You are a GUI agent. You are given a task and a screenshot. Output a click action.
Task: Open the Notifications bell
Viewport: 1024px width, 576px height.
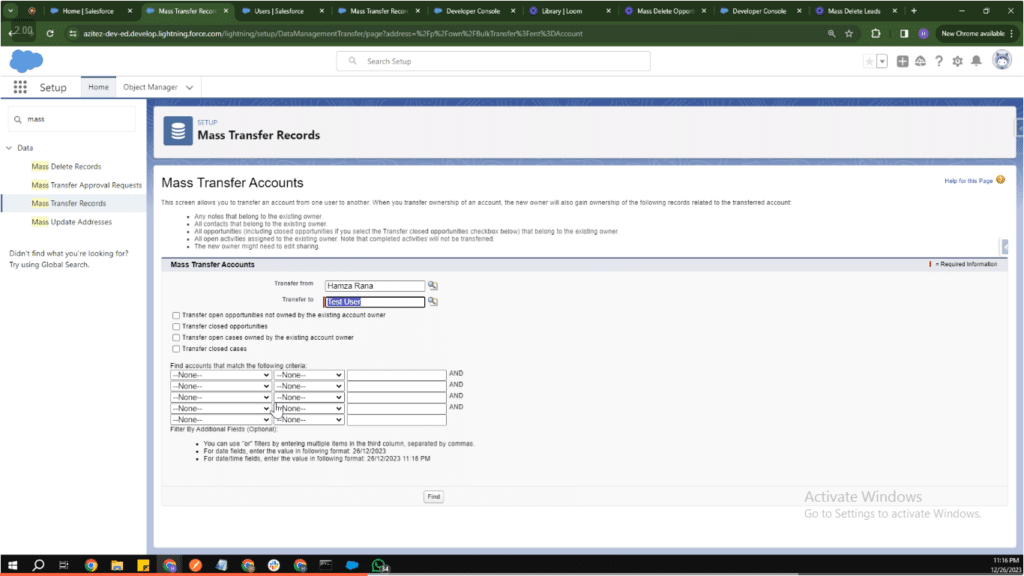(976, 61)
